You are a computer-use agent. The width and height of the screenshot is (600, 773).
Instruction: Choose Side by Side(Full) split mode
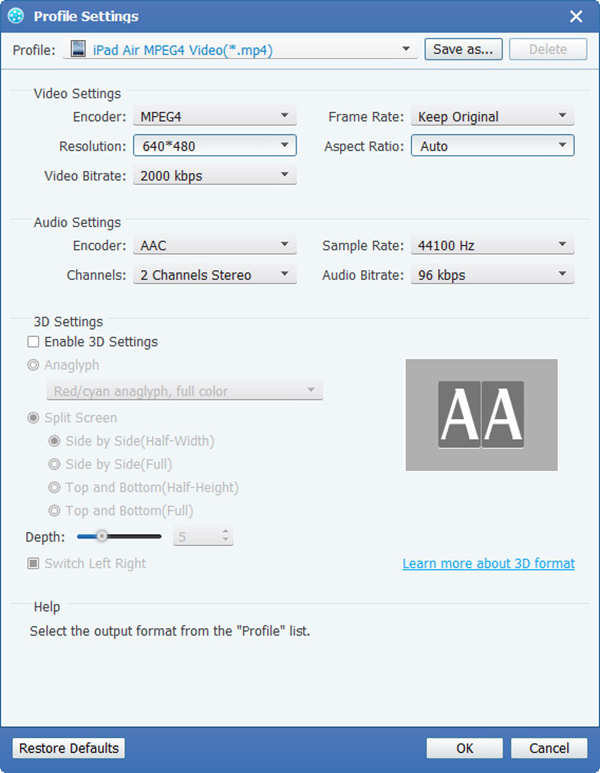coord(55,464)
